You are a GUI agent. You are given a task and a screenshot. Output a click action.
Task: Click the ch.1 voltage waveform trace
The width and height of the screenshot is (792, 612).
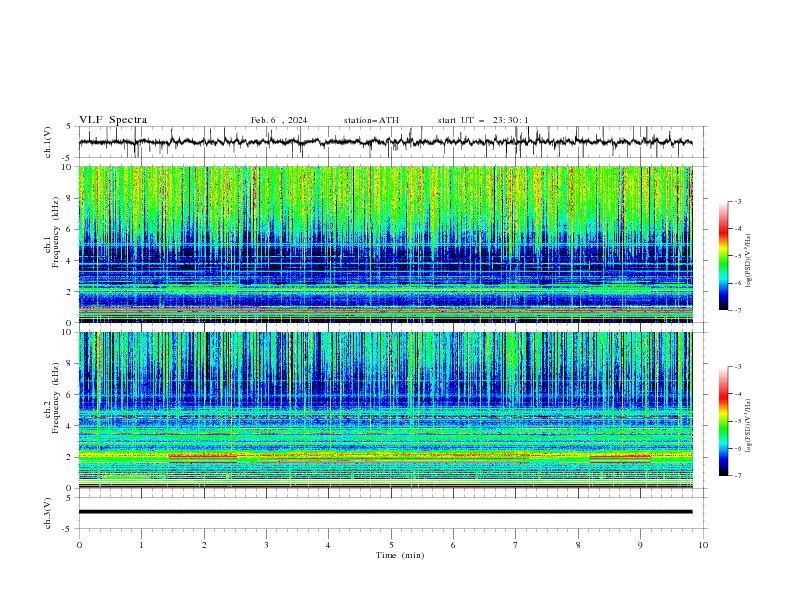[x=386, y=142]
